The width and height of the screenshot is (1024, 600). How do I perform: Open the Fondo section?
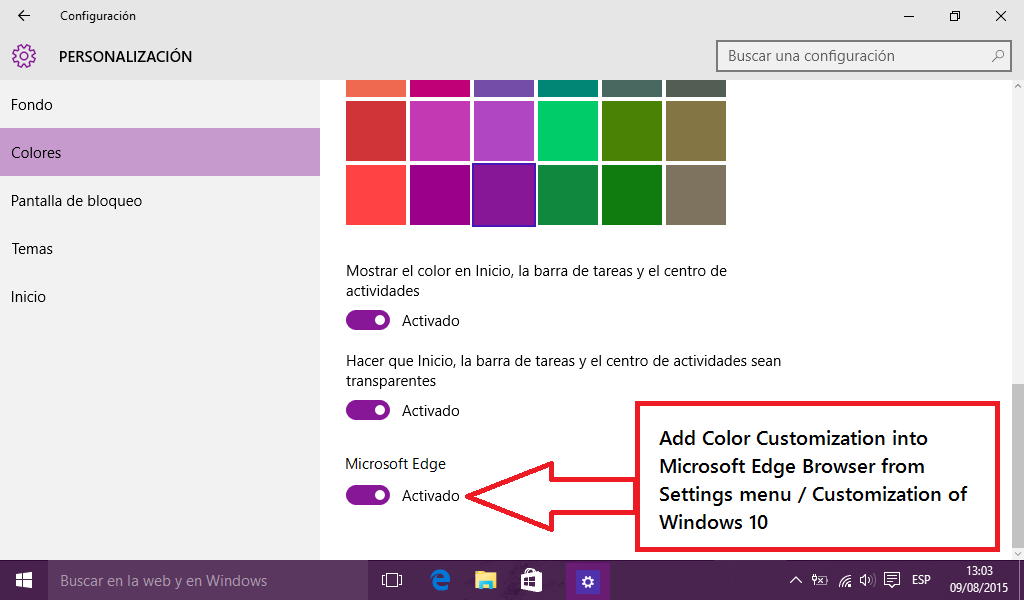click(x=160, y=104)
